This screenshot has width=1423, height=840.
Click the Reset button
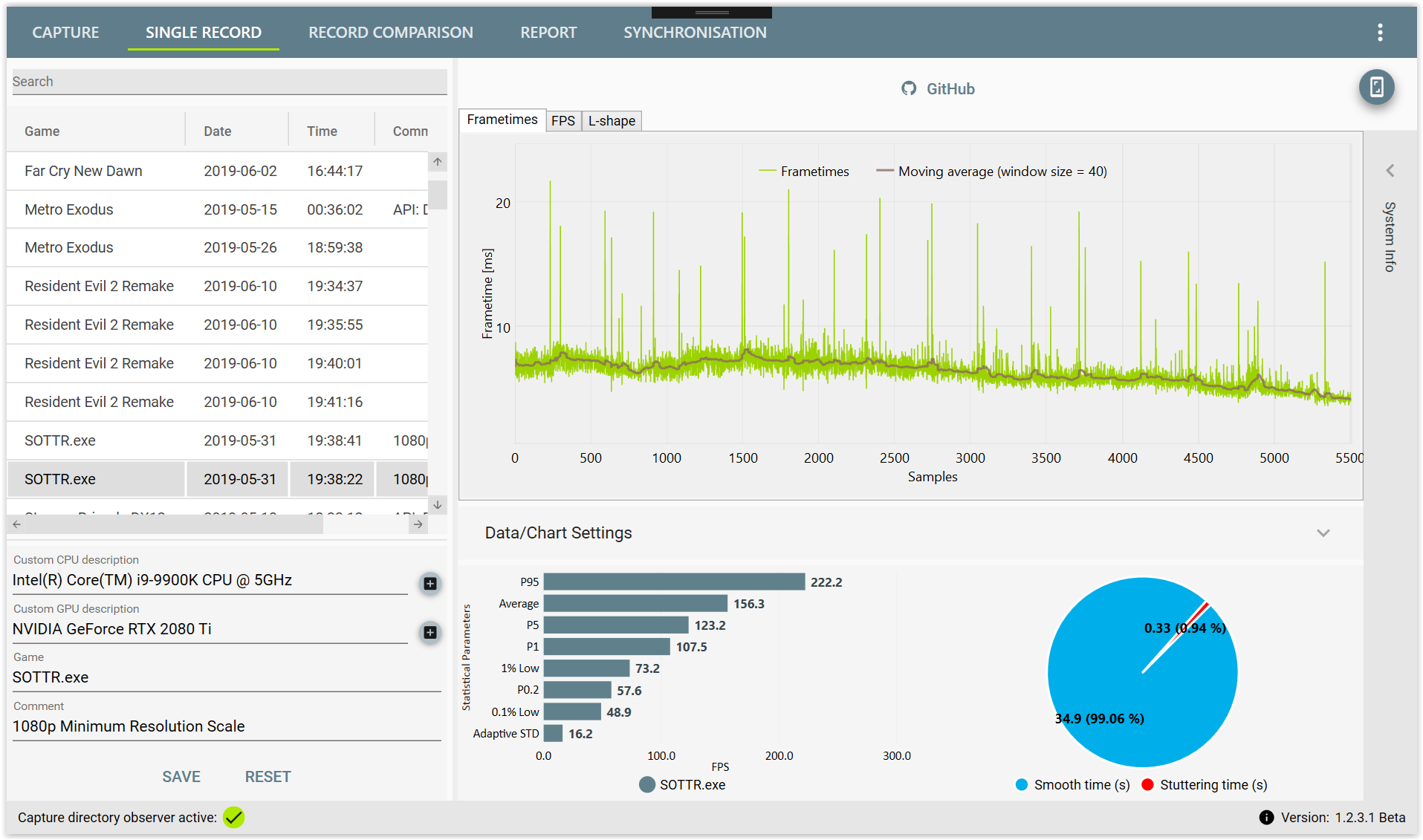[x=268, y=777]
